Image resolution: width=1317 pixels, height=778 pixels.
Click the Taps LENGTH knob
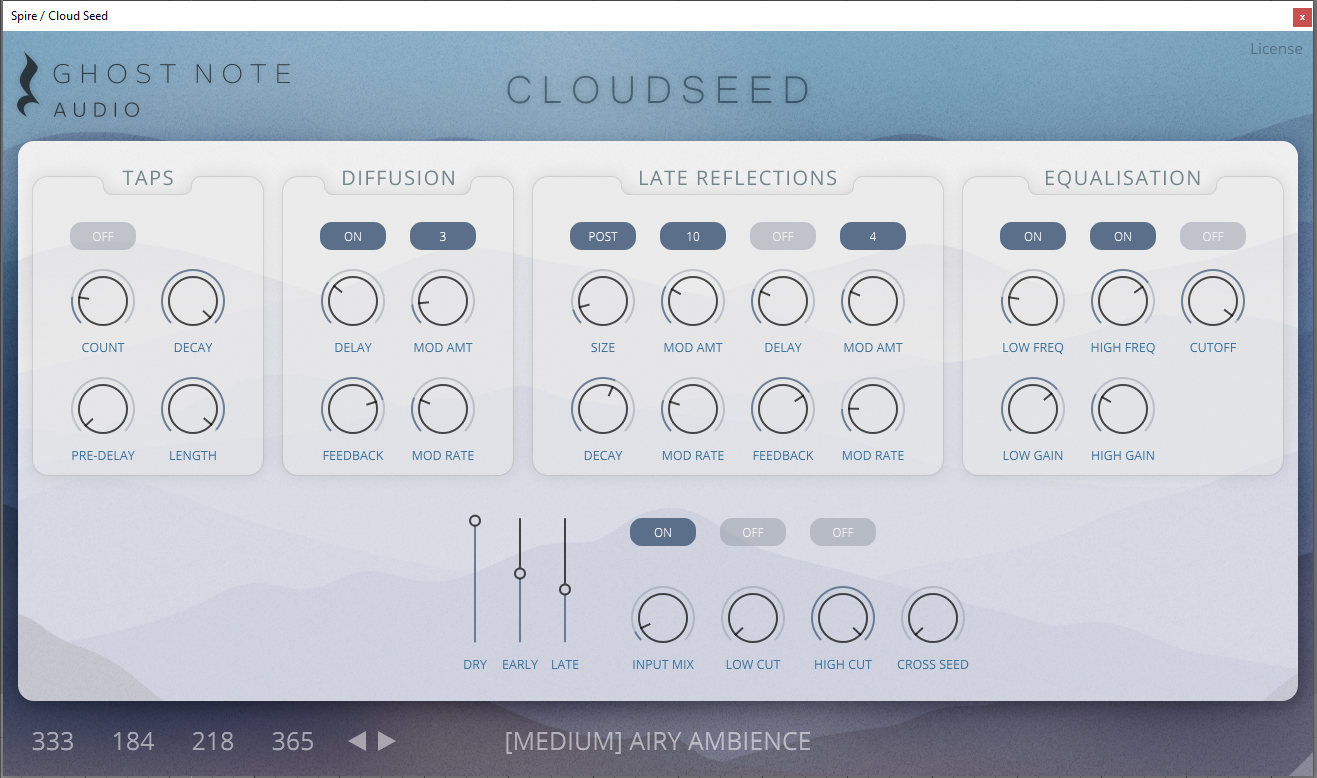[x=193, y=409]
